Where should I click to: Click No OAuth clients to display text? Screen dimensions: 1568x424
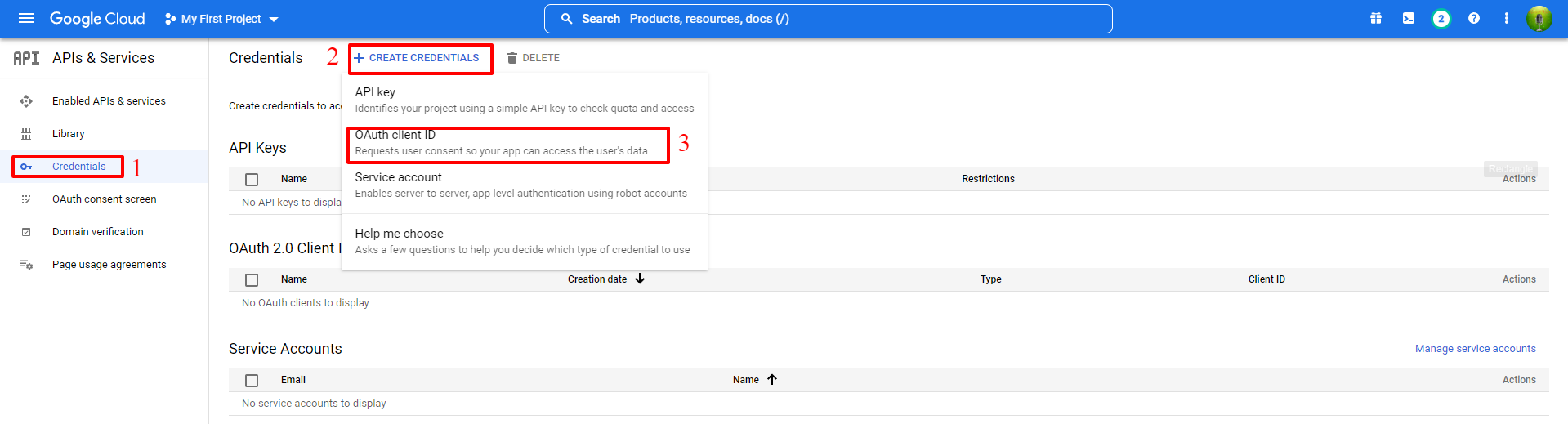(x=306, y=303)
